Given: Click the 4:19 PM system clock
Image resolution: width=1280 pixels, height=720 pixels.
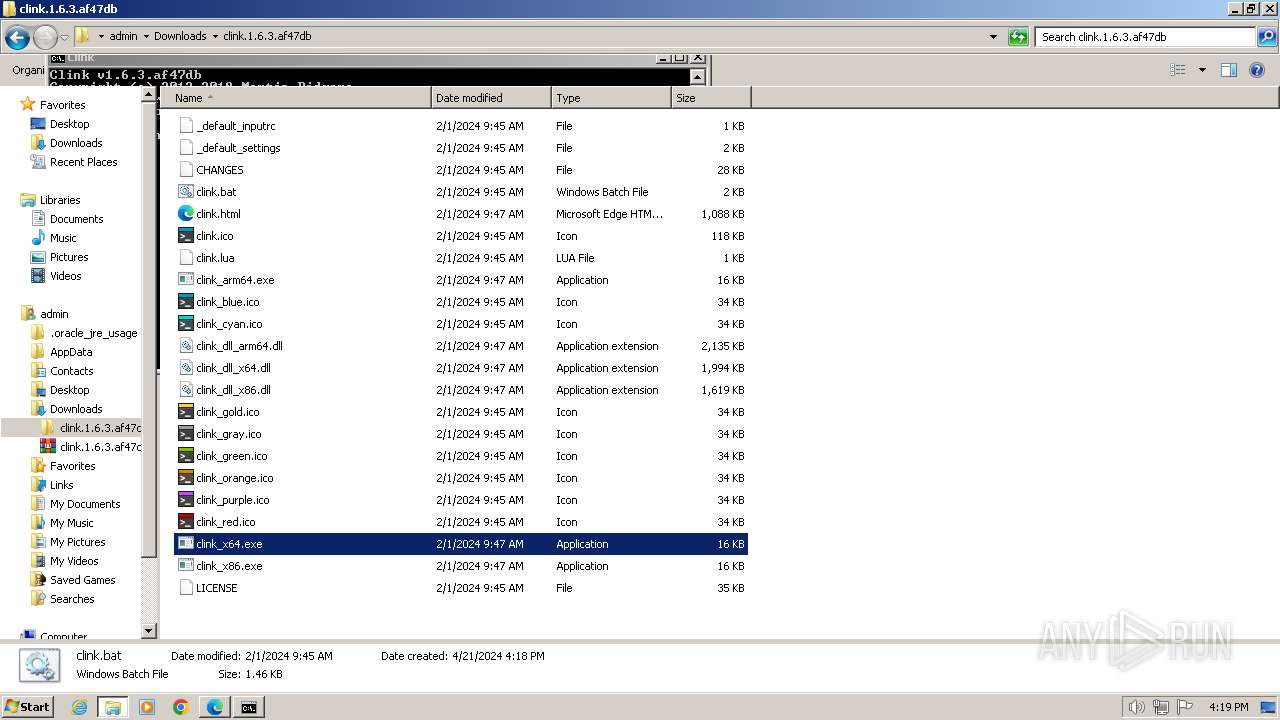Looking at the screenshot, I should [1228, 707].
